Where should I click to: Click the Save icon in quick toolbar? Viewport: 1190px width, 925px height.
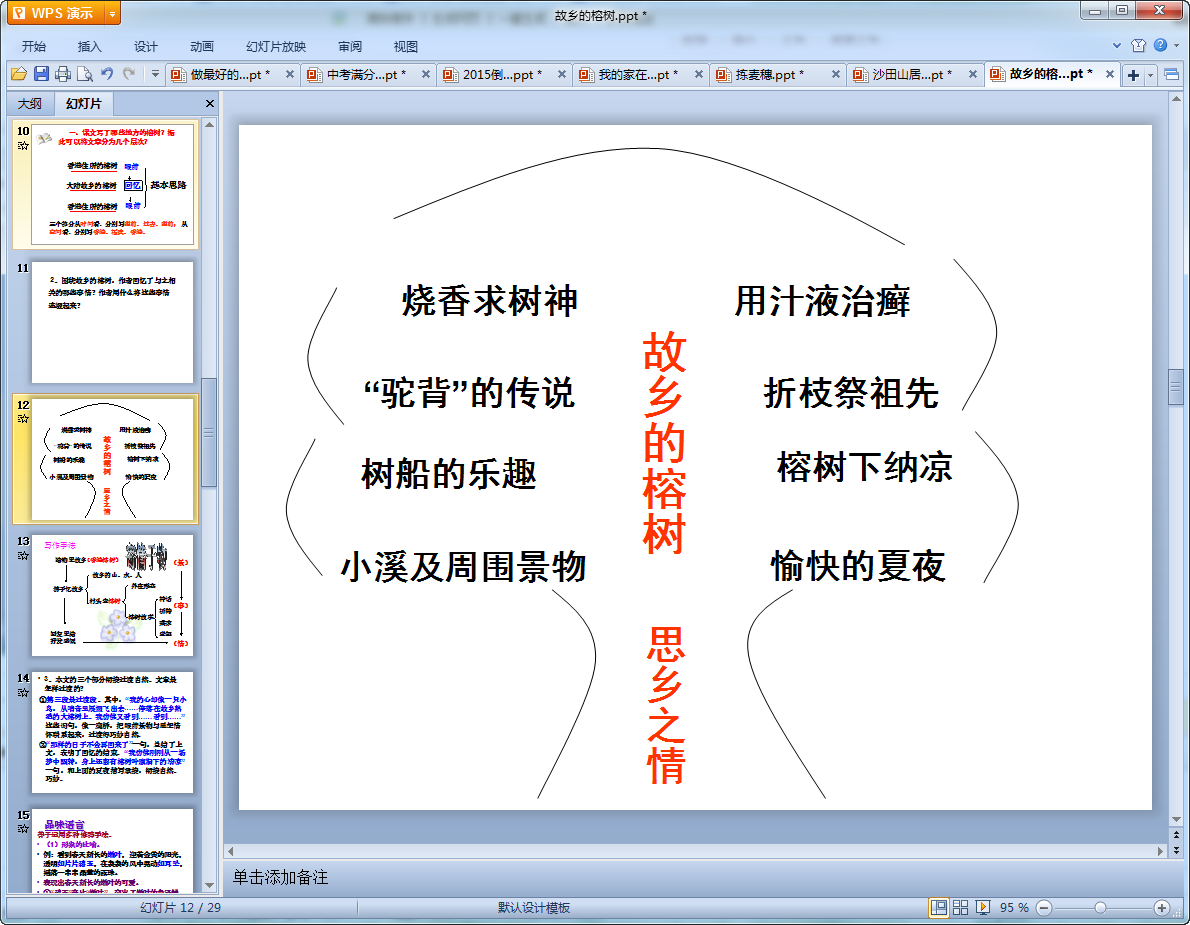click(x=41, y=74)
